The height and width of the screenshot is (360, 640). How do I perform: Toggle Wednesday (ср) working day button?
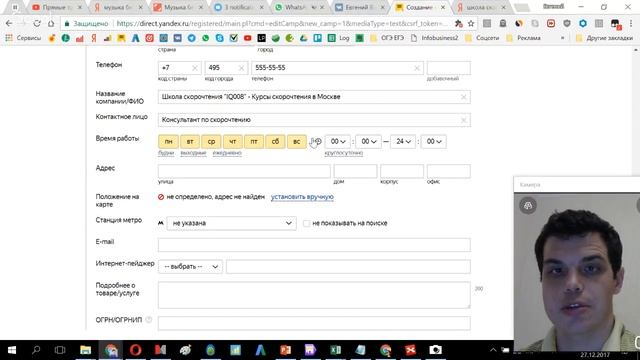point(211,142)
